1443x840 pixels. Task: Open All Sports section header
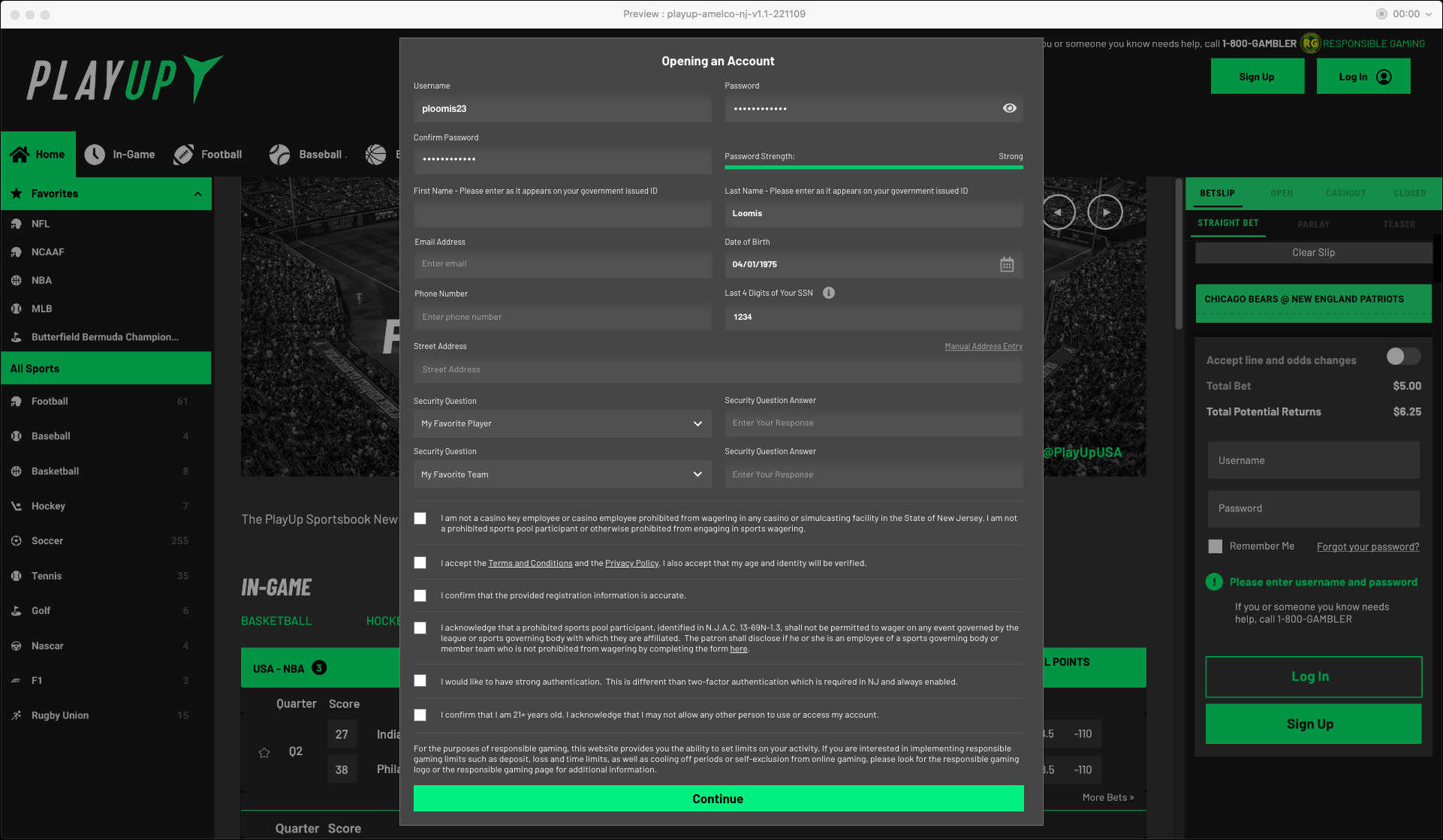106,369
